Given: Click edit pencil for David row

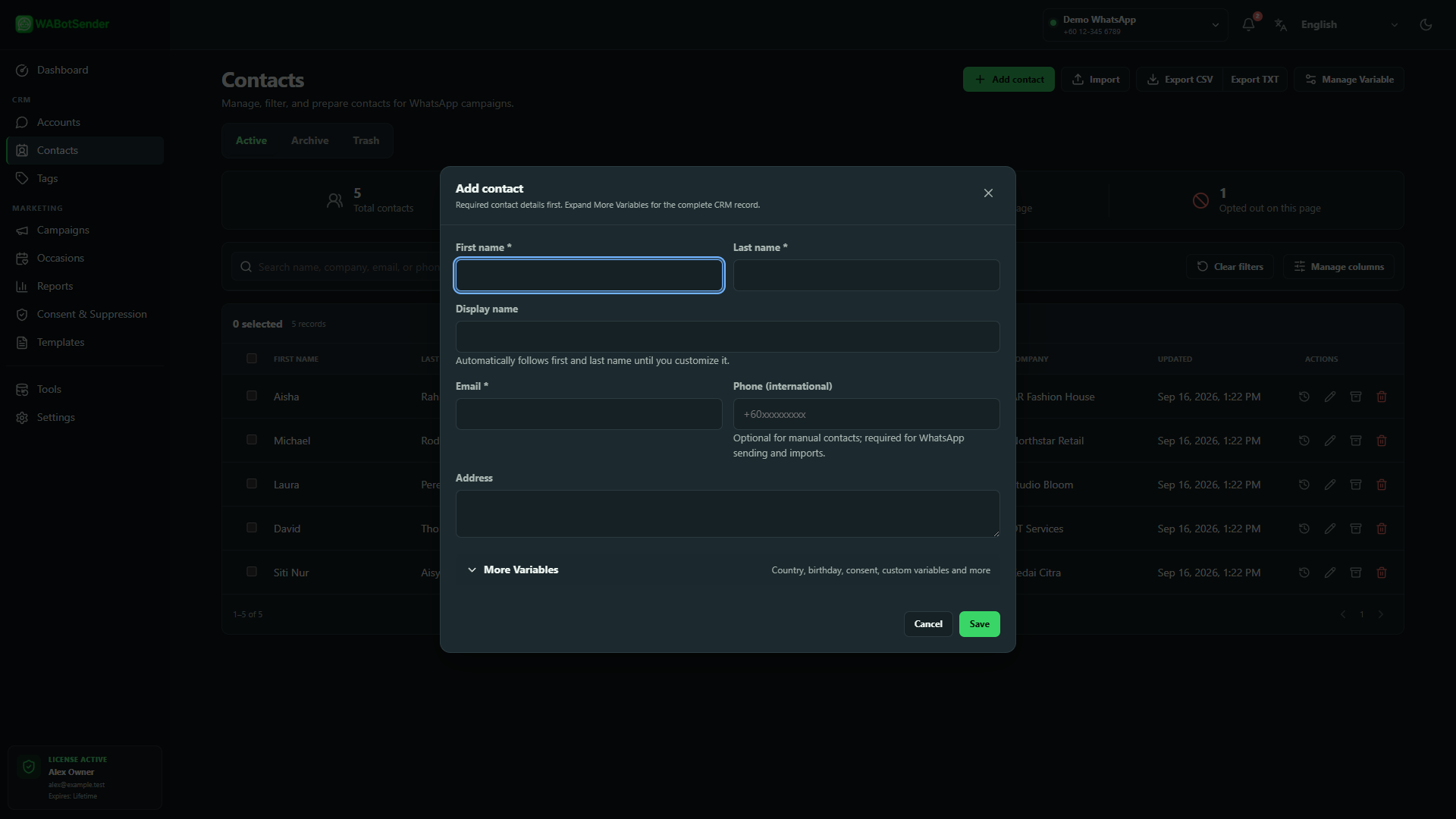Looking at the screenshot, I should click(x=1330, y=529).
